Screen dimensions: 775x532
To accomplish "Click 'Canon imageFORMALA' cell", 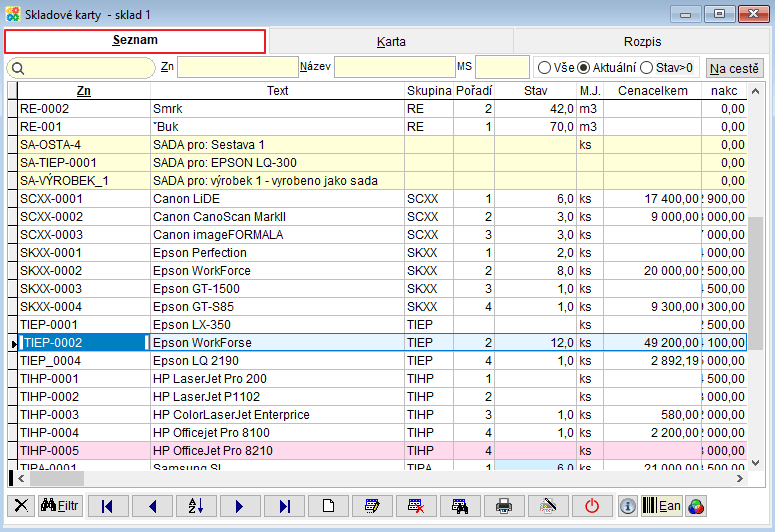I will tap(277, 235).
